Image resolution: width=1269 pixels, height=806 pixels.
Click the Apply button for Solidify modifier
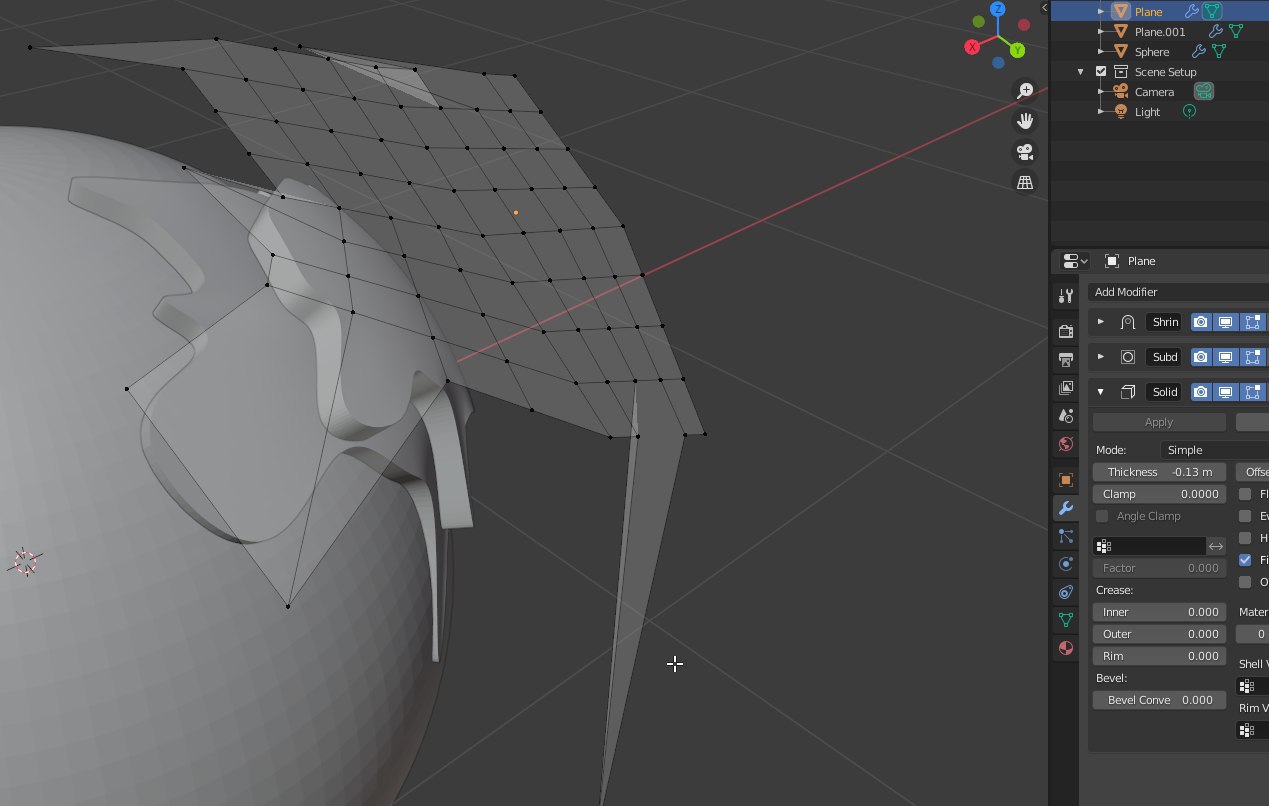(1159, 422)
